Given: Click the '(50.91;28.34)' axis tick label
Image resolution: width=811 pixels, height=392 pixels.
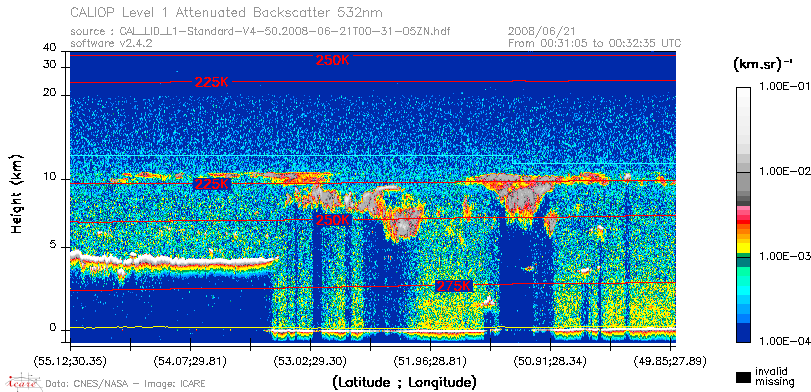Looking at the screenshot, I should point(551,361).
